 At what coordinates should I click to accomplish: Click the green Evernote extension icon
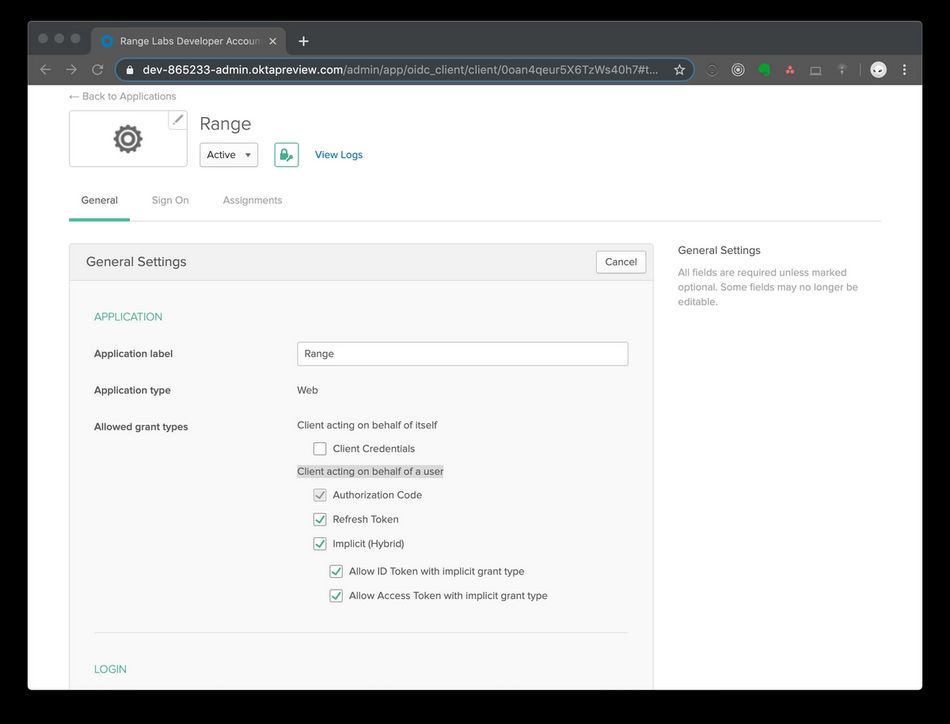tap(764, 70)
